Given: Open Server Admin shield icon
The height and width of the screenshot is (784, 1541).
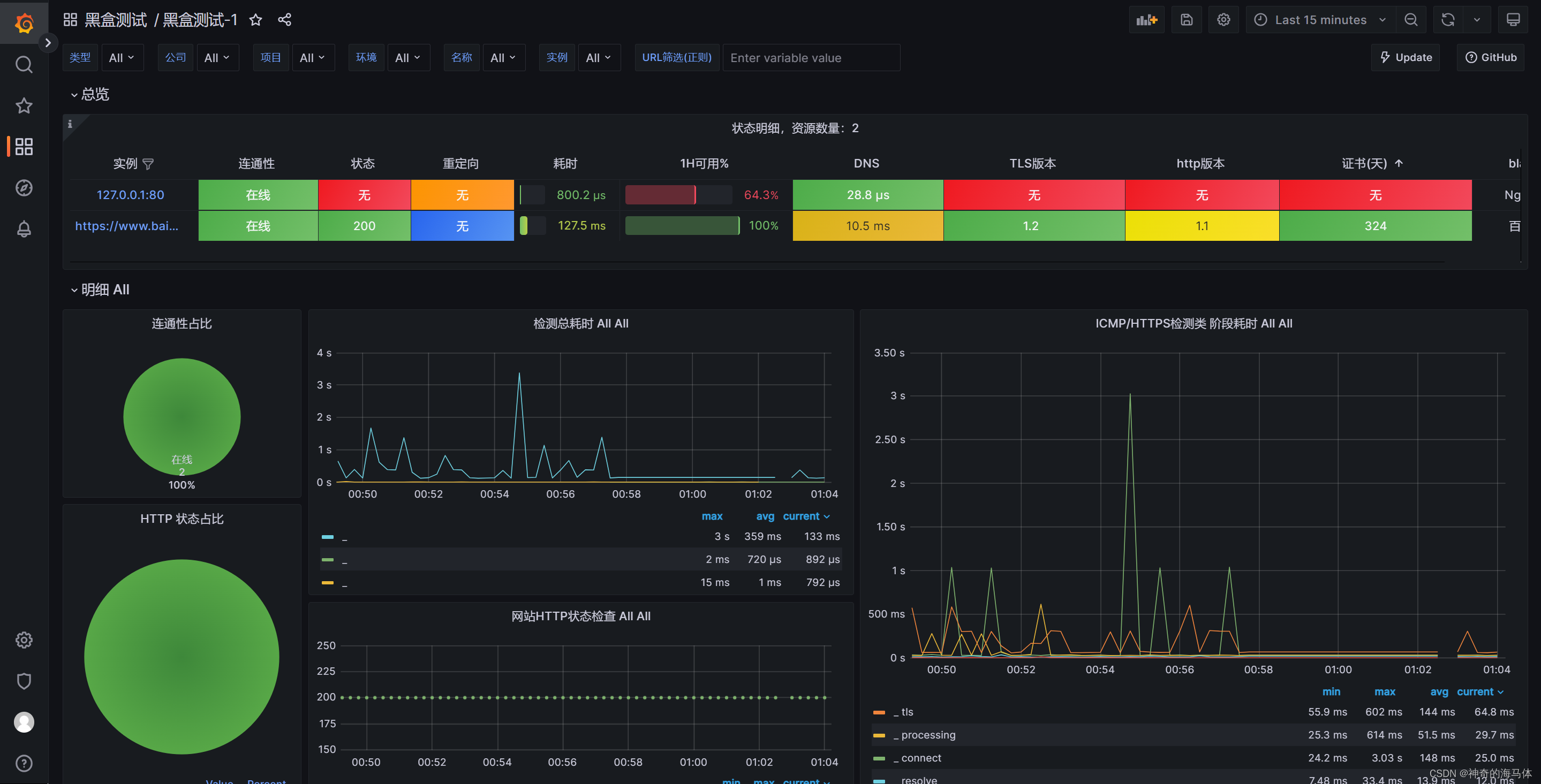Looking at the screenshot, I should pyautogui.click(x=24, y=681).
